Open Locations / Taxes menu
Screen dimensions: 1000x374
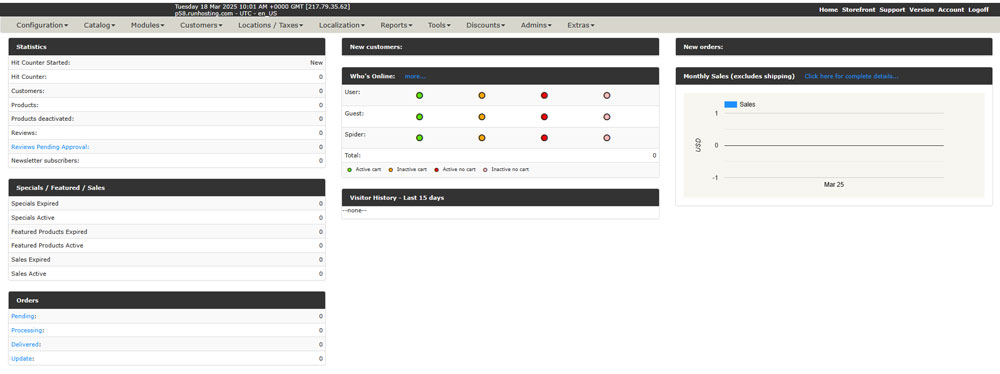(270, 26)
